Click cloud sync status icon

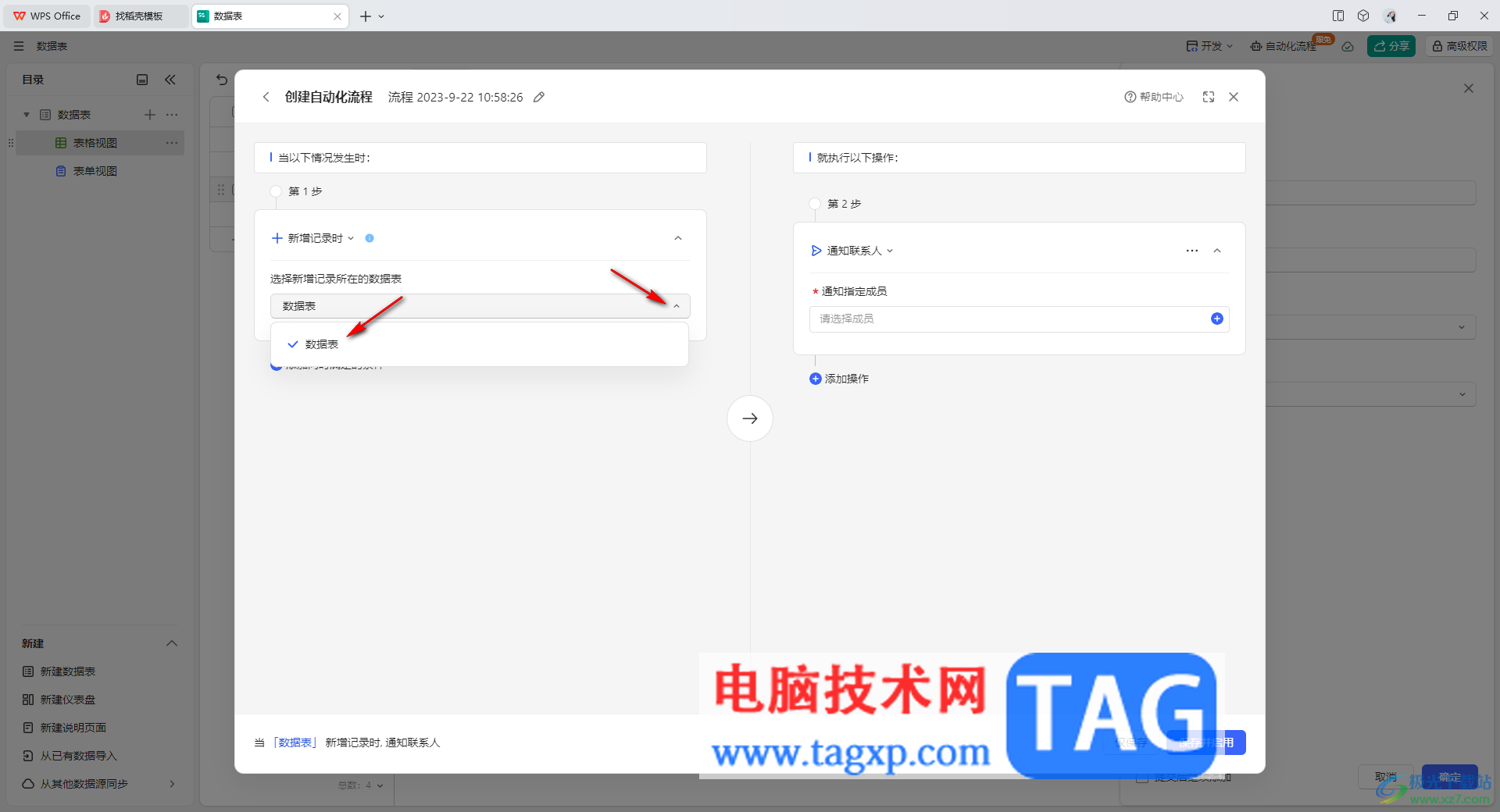coord(1348,46)
